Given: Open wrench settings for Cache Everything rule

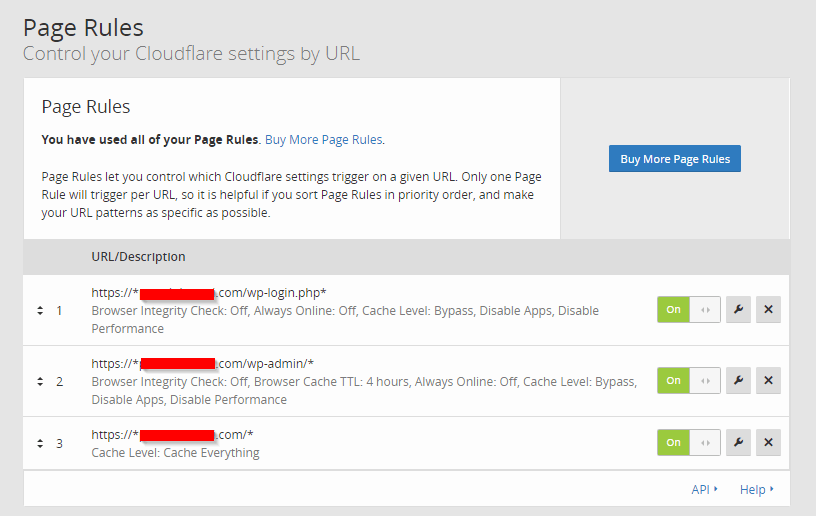Looking at the screenshot, I should tap(738, 443).
